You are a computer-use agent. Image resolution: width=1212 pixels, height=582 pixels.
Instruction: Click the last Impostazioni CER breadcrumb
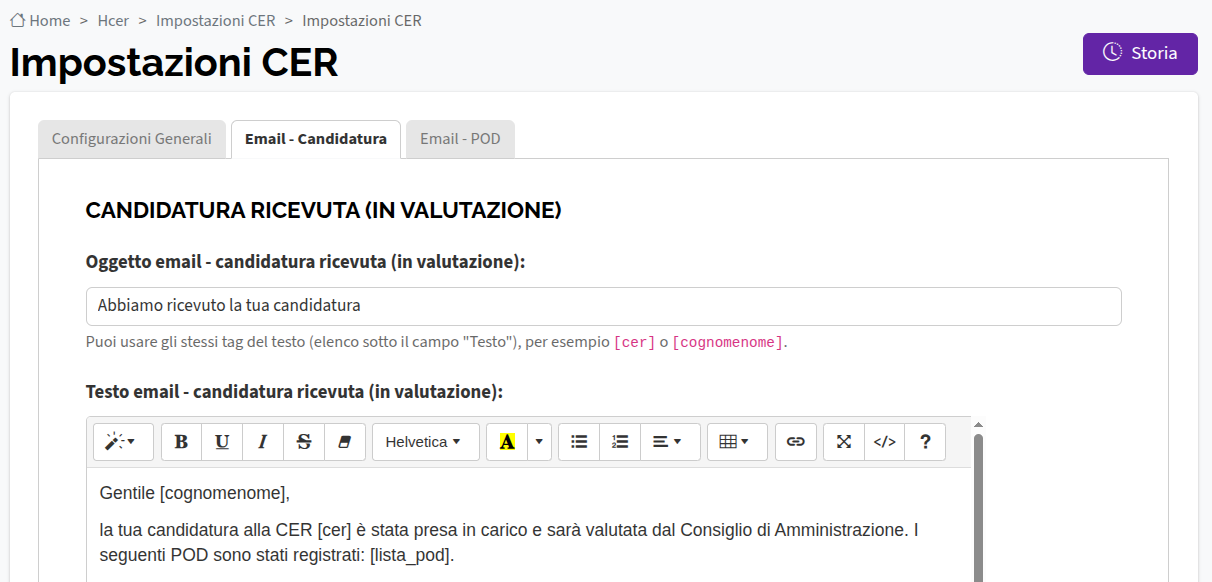click(362, 20)
